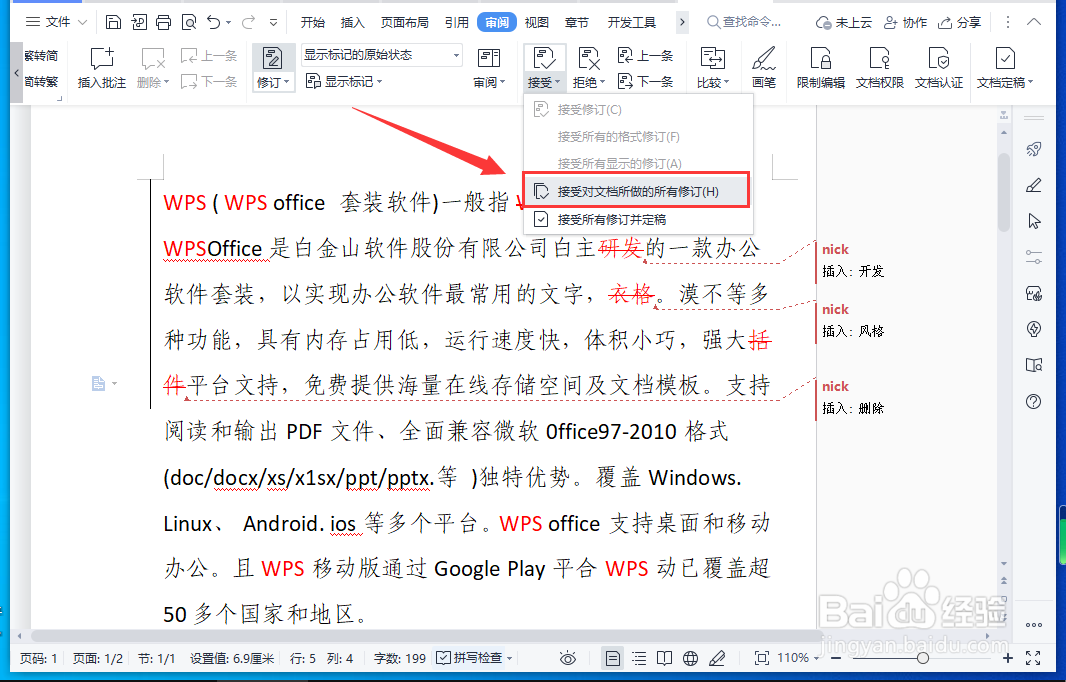The image size is (1066, 682).
Task: Open 文档权限 document permissions
Action: tap(880, 68)
